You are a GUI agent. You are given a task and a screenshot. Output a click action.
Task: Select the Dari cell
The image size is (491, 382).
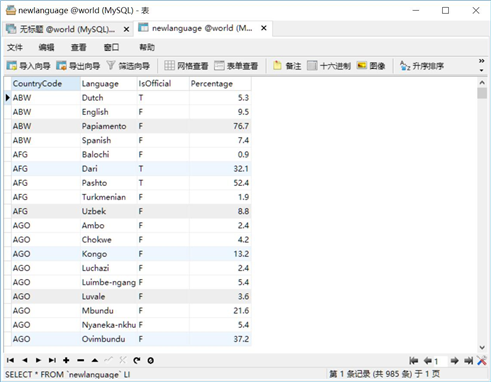click(109, 169)
